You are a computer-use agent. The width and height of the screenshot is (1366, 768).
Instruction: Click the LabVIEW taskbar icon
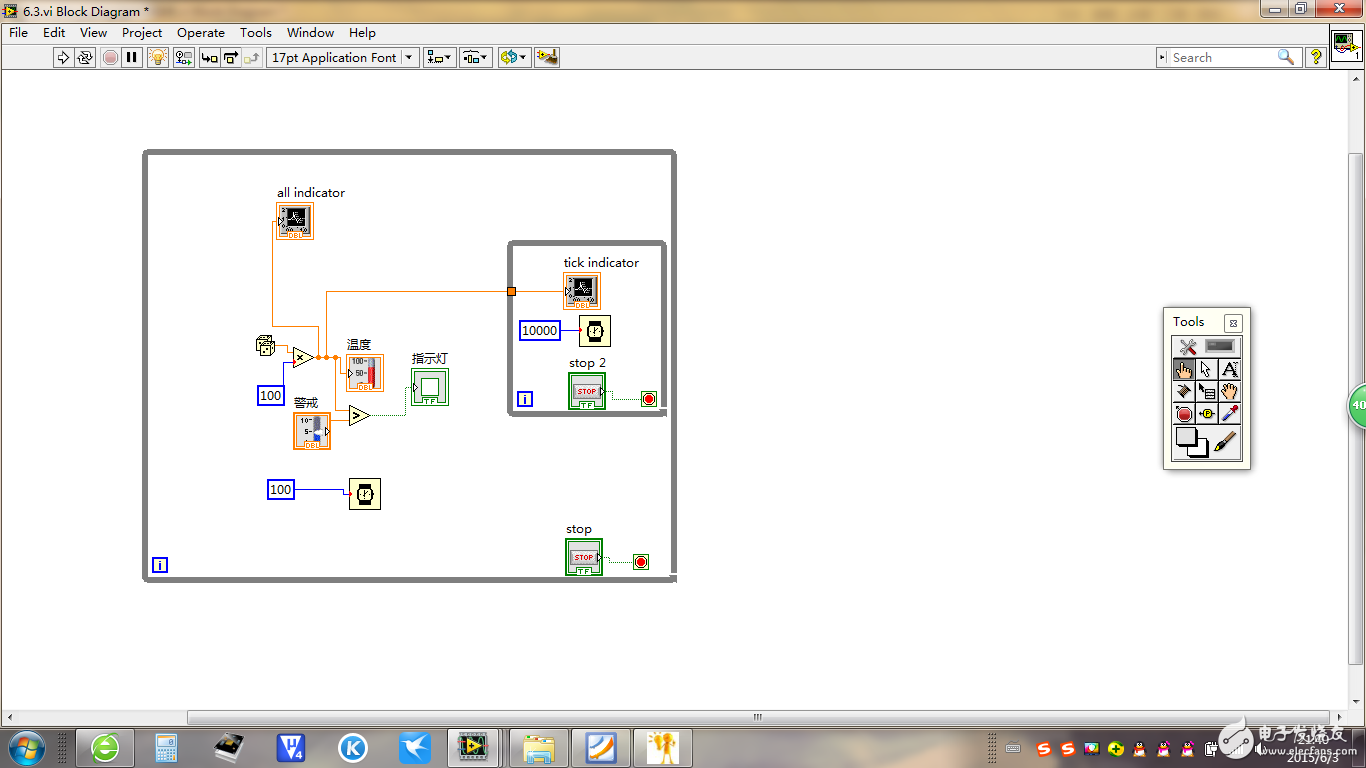472,747
